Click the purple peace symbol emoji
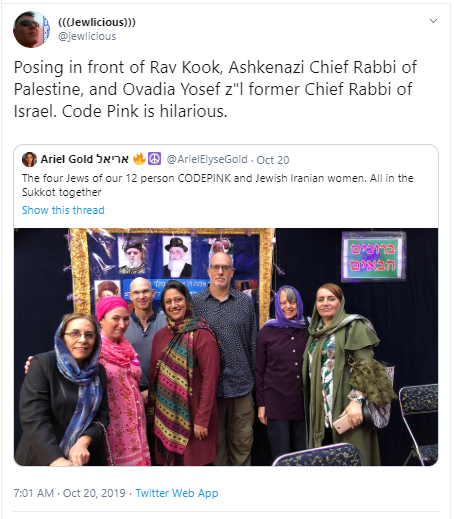 [x=155, y=159]
